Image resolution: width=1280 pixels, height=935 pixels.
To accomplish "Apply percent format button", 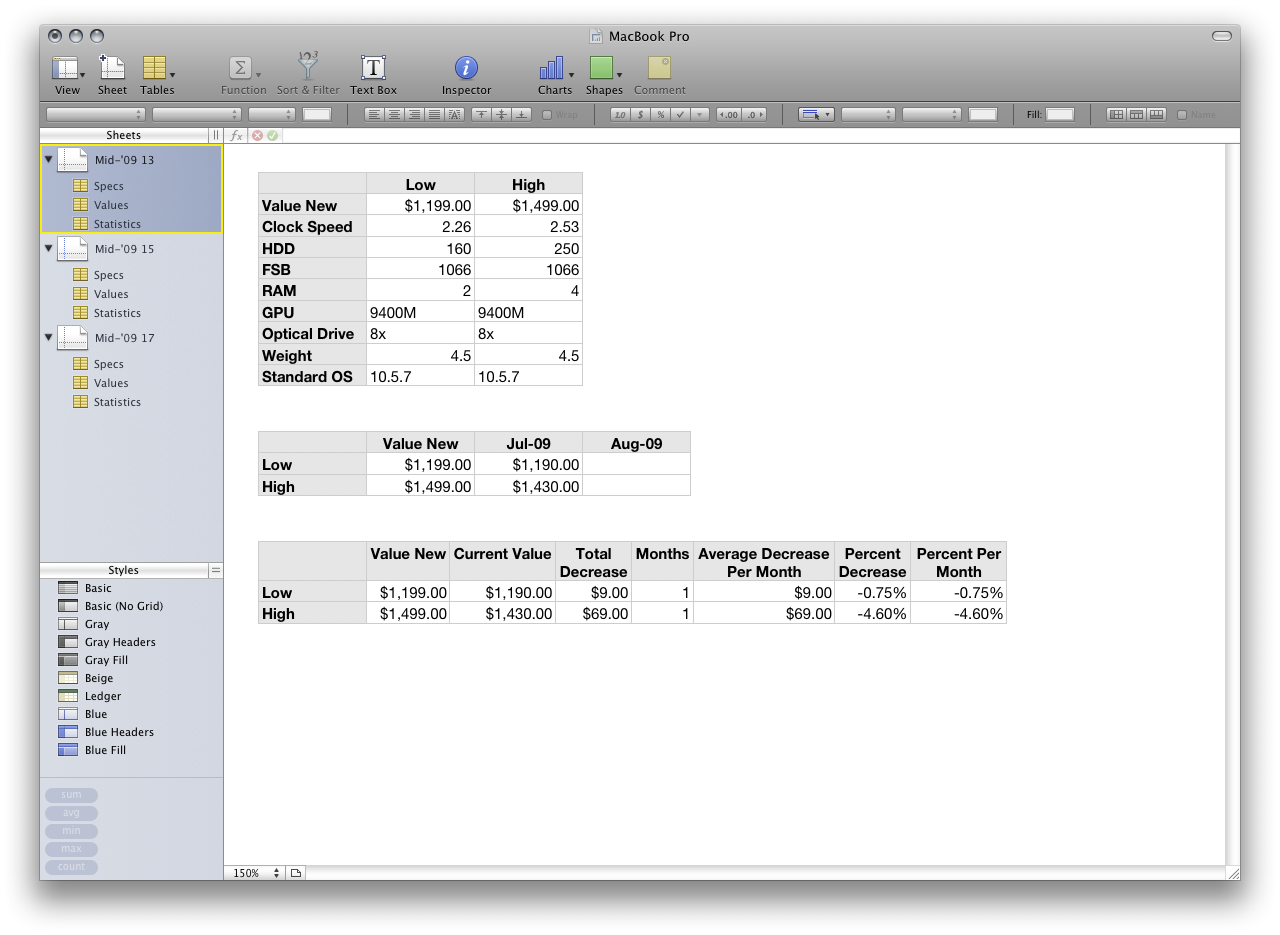I will point(660,115).
